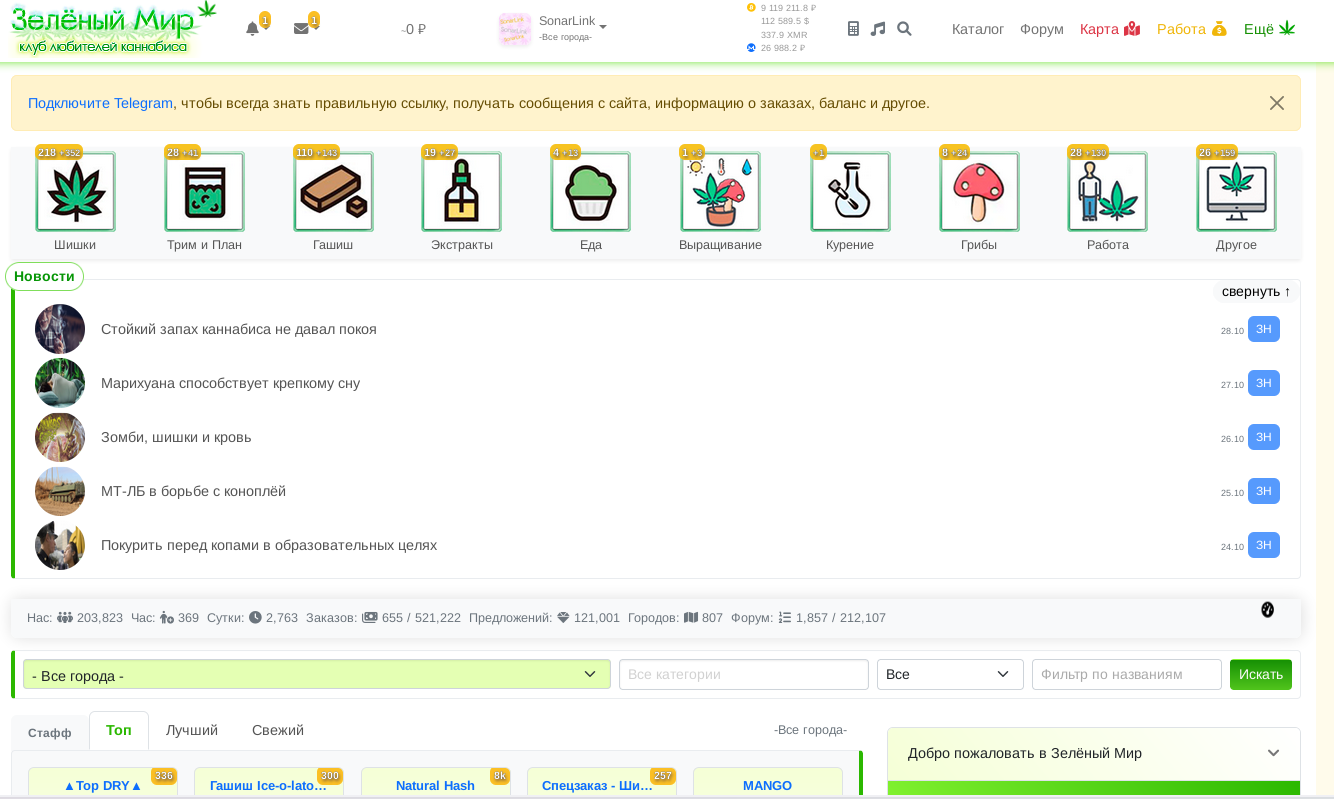1334x799 pixels.
Task: Switch to the Свежий tab
Action: (277, 730)
